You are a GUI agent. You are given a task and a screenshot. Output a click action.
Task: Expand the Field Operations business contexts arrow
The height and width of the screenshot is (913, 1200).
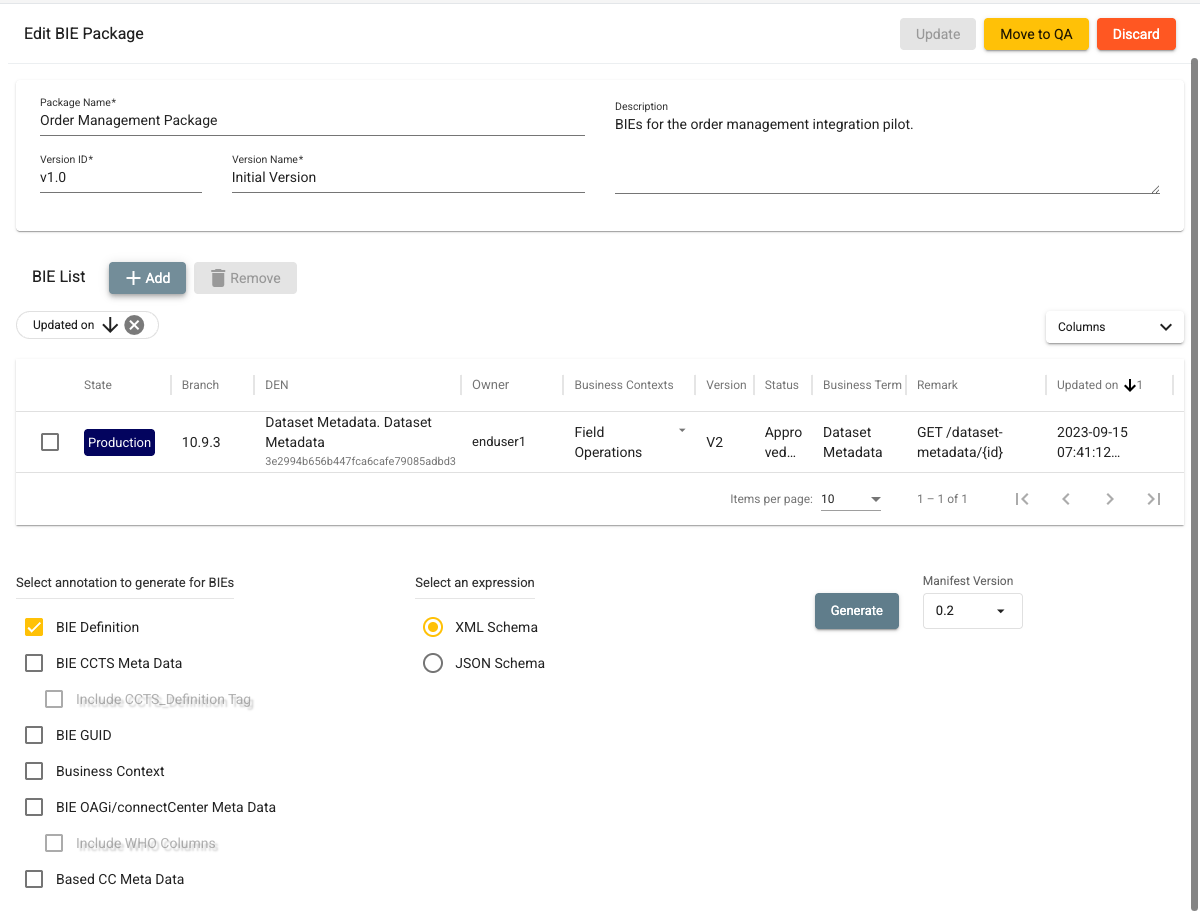[x=682, y=431]
